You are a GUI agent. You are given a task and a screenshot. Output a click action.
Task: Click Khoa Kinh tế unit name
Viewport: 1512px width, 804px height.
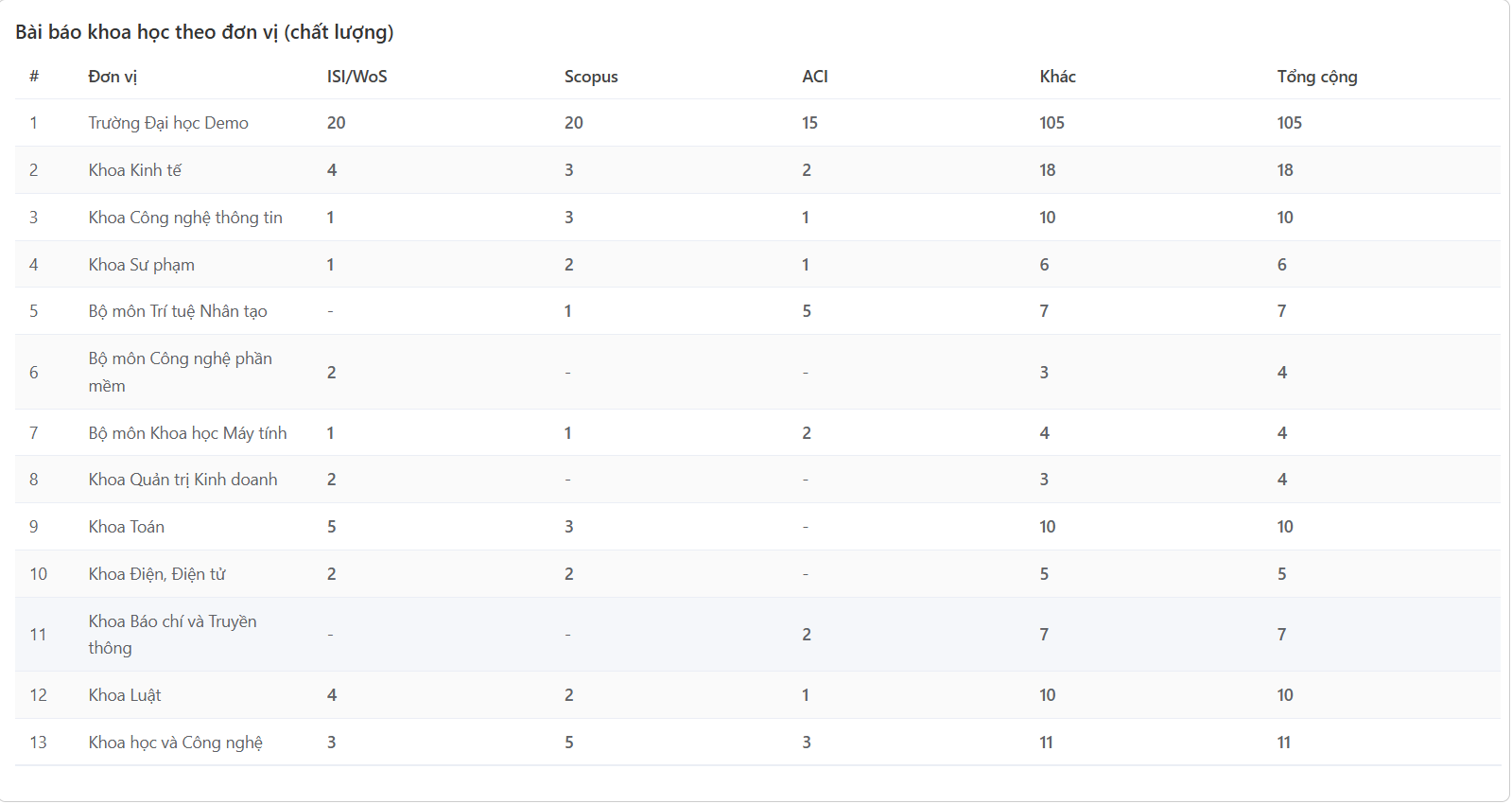coord(135,170)
